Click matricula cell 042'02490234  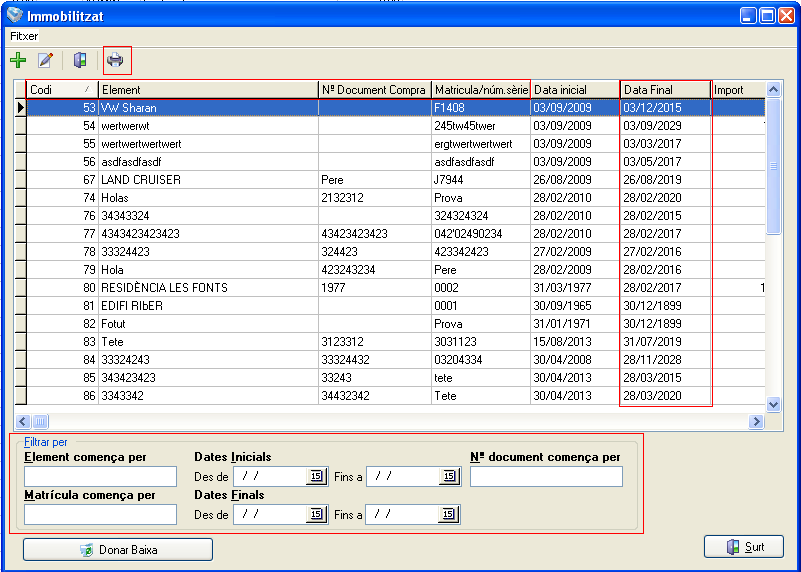[481, 233]
